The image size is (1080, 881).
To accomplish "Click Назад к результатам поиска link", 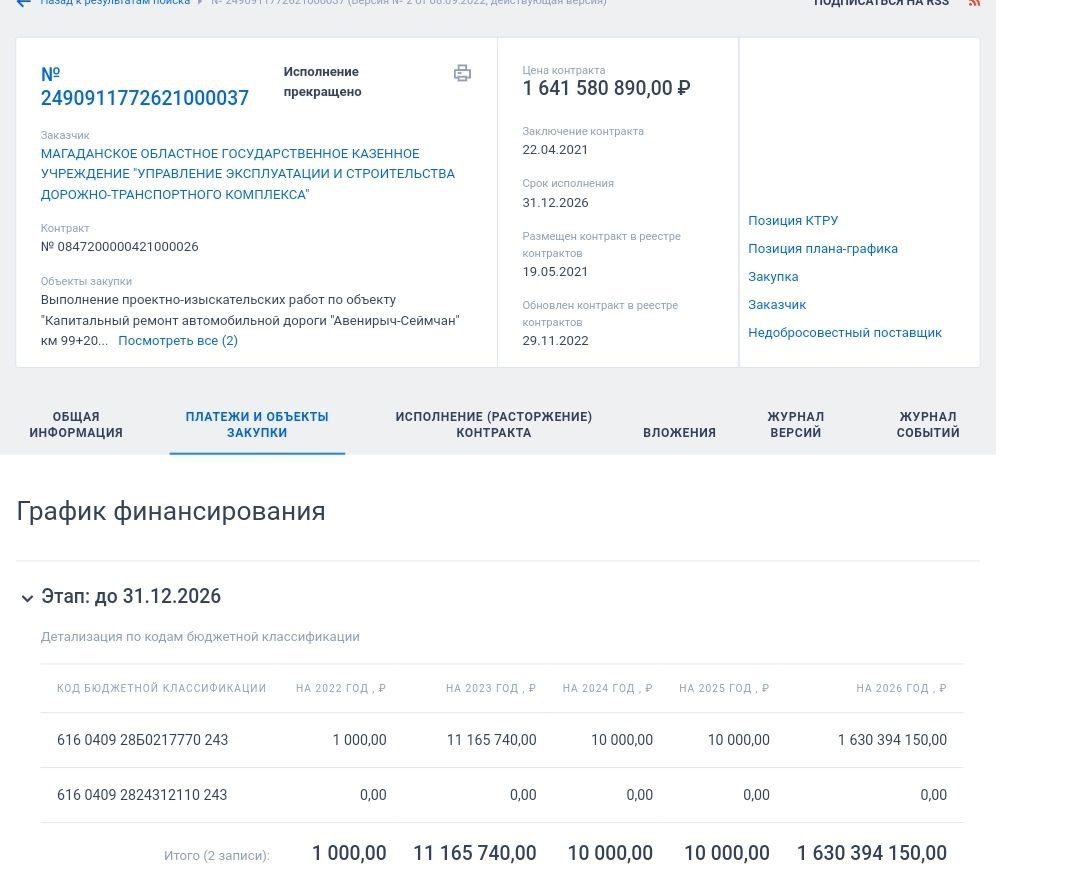I will pyautogui.click(x=115, y=3).
